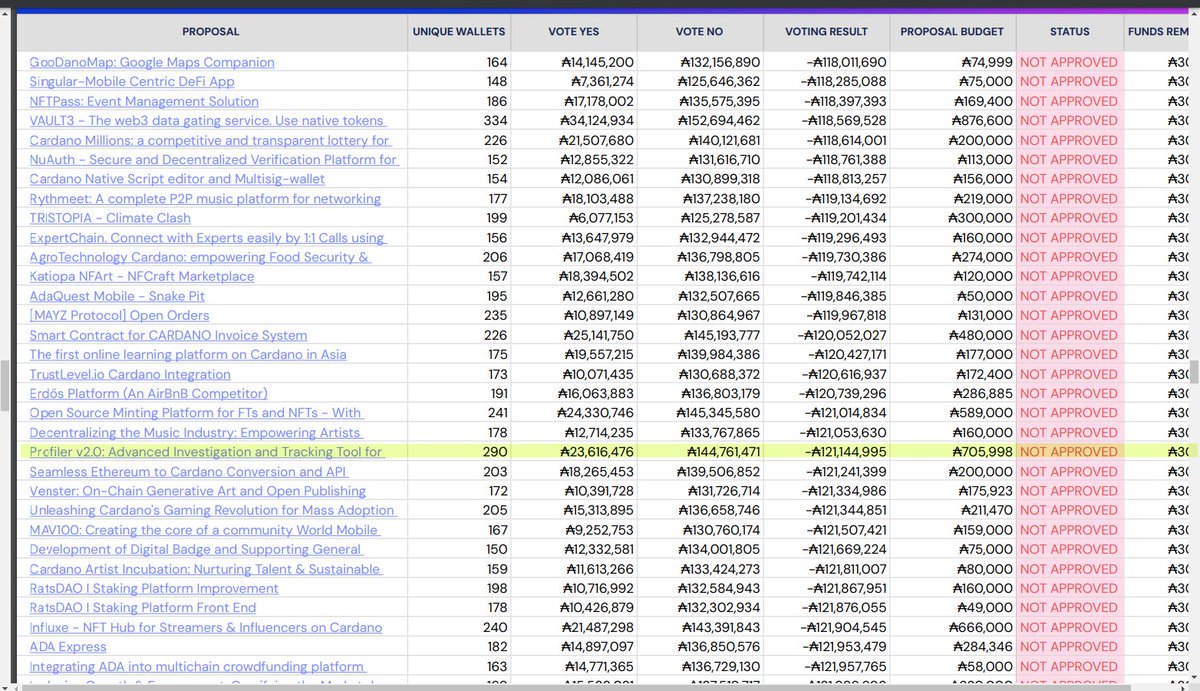Open Decentralizing the Music Industry link
1200x691 pixels.
click(195, 432)
